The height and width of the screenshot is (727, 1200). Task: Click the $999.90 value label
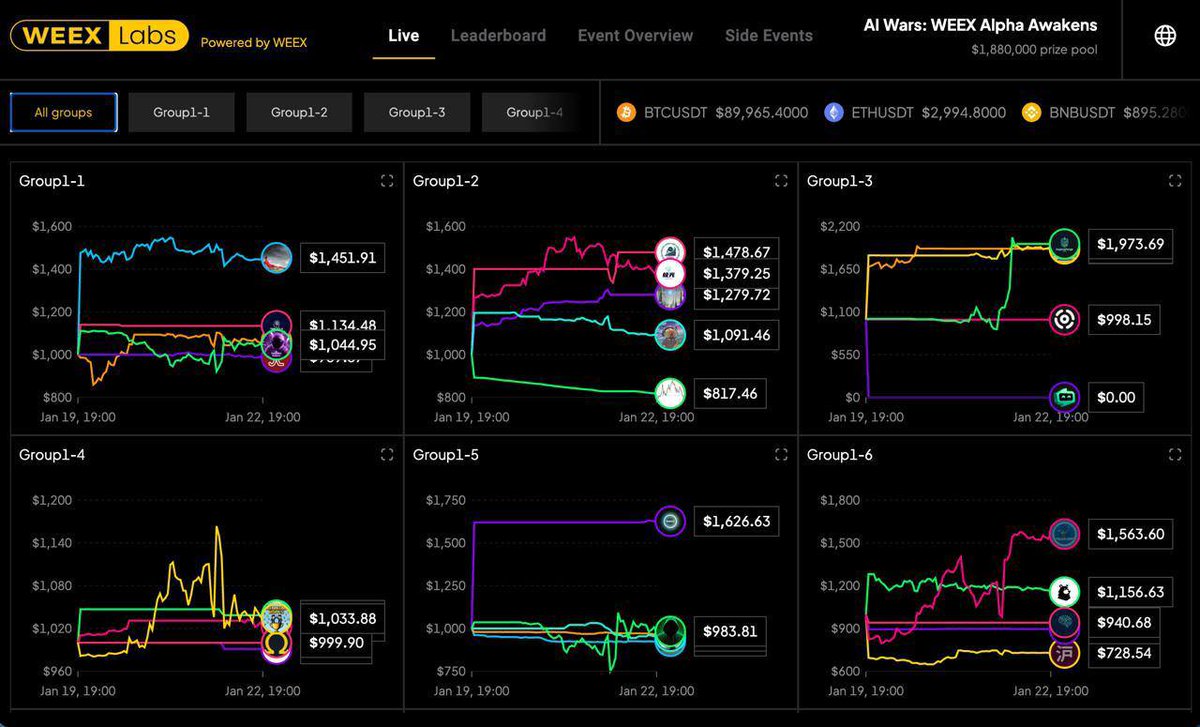click(336, 643)
